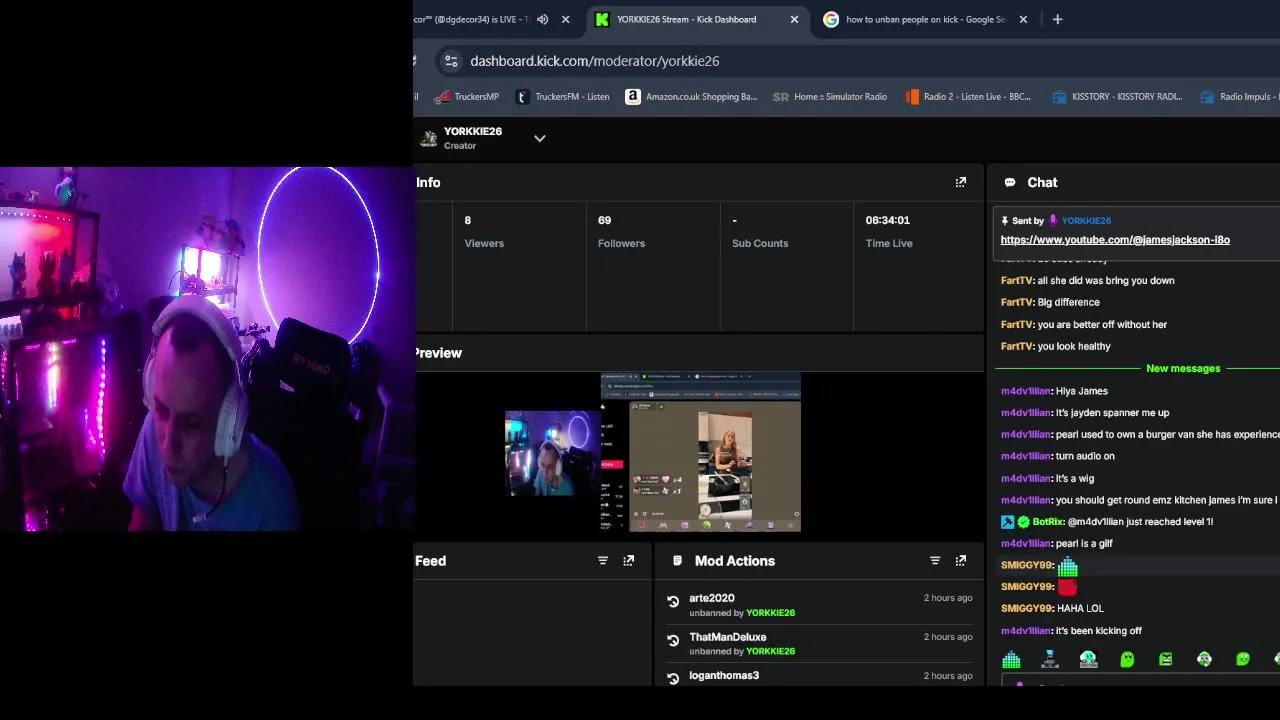Viewport: 1280px width, 720px height.
Task: Close the Google Search tab
Action: coord(1023,19)
